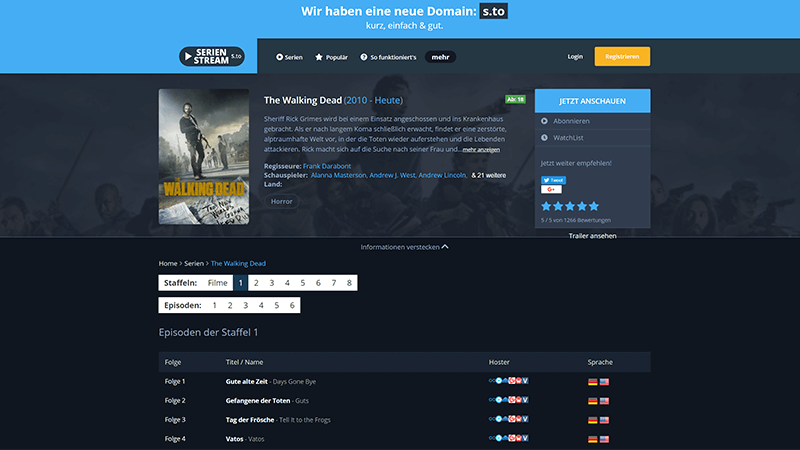
Task: Expand the description with mehr anzeigen
Action: (x=481, y=149)
